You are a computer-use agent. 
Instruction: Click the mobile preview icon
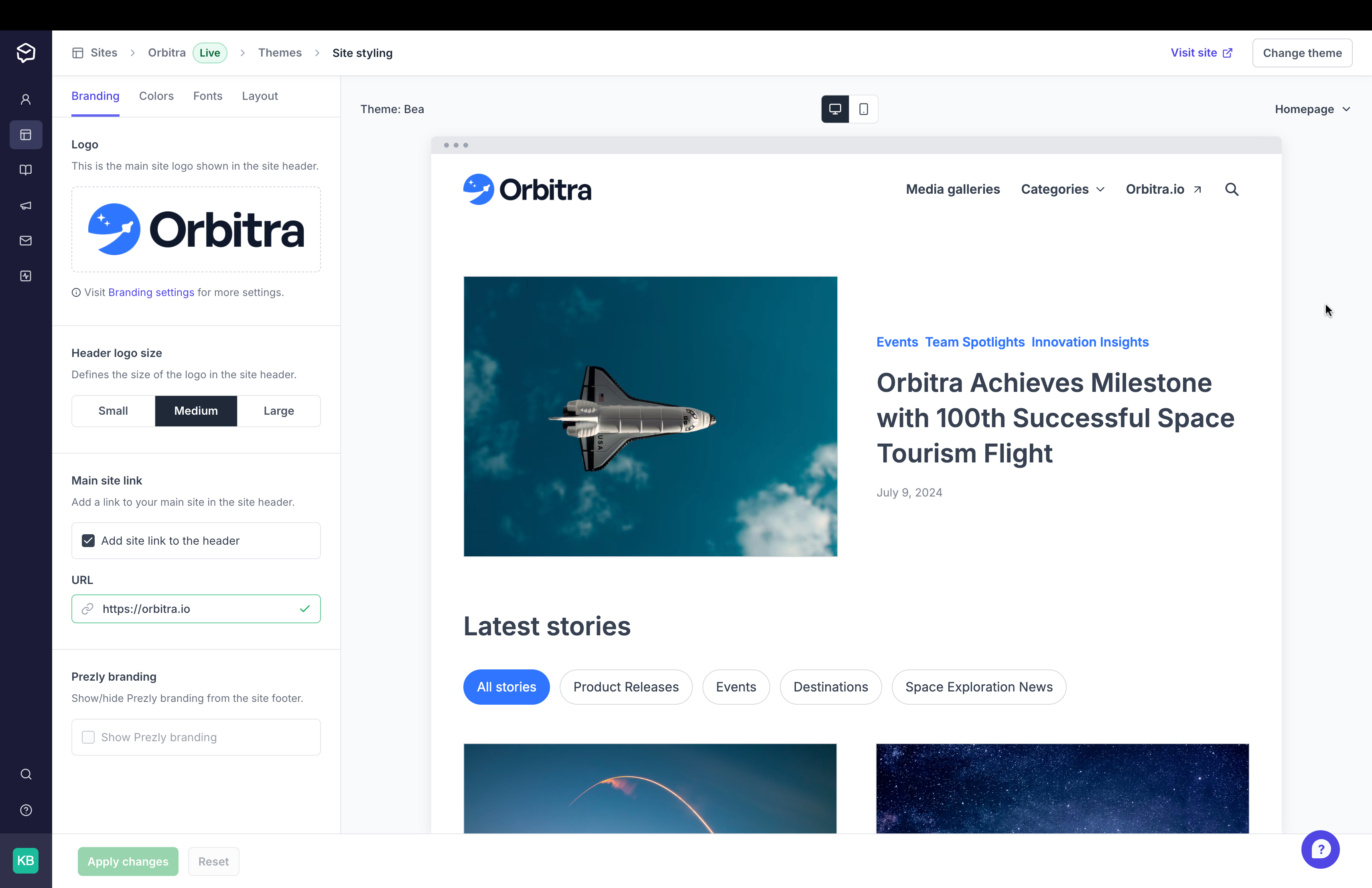click(863, 109)
